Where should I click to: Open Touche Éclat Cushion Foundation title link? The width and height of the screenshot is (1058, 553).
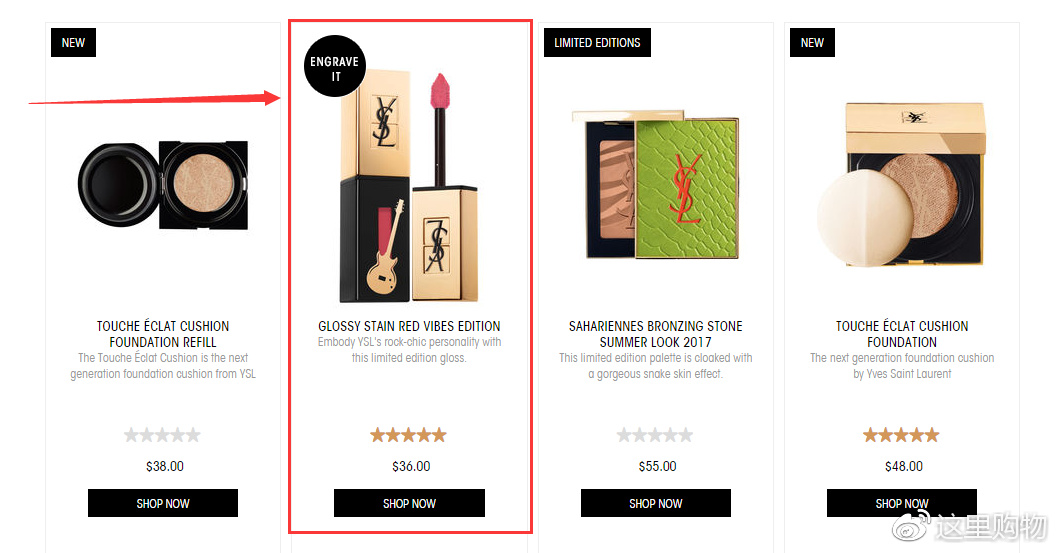[902, 334]
